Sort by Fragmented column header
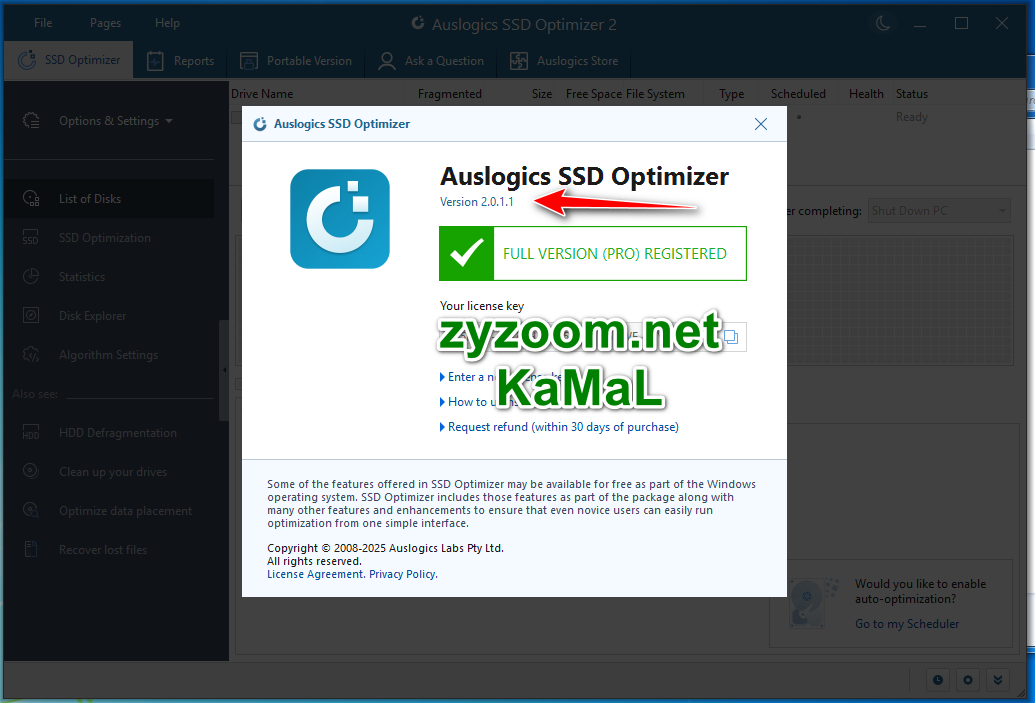 [450, 94]
